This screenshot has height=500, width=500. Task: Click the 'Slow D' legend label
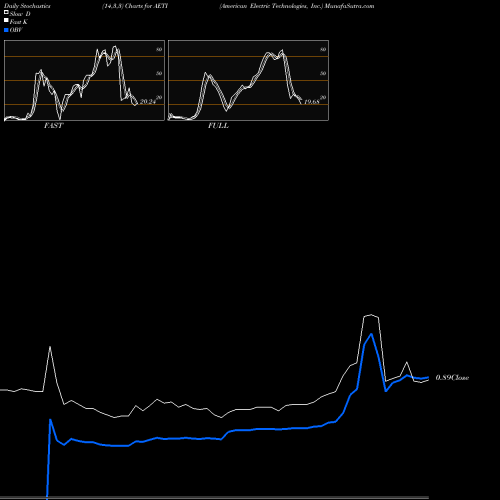[20, 14]
